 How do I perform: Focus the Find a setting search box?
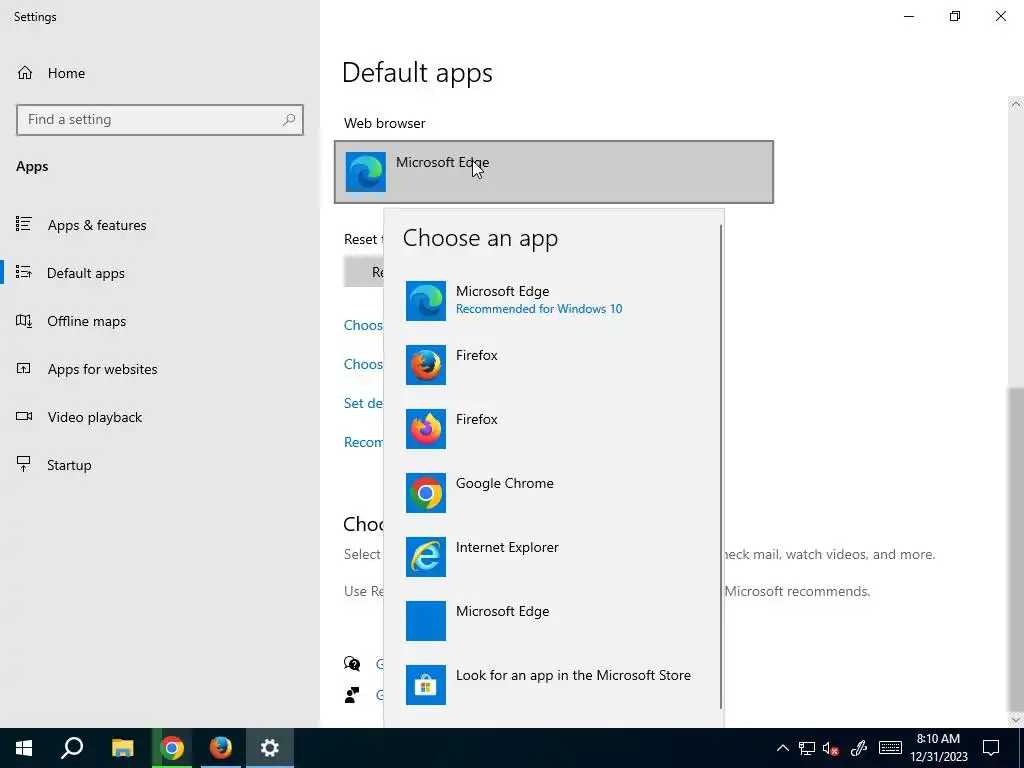[x=159, y=120]
